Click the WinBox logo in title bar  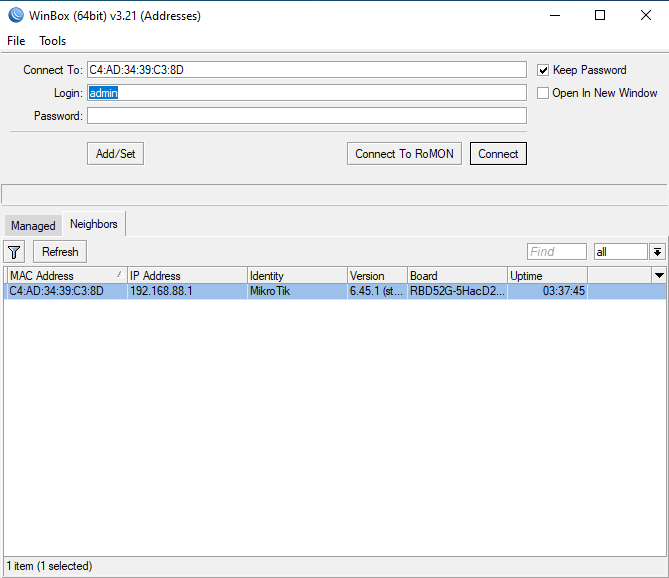[16, 15]
